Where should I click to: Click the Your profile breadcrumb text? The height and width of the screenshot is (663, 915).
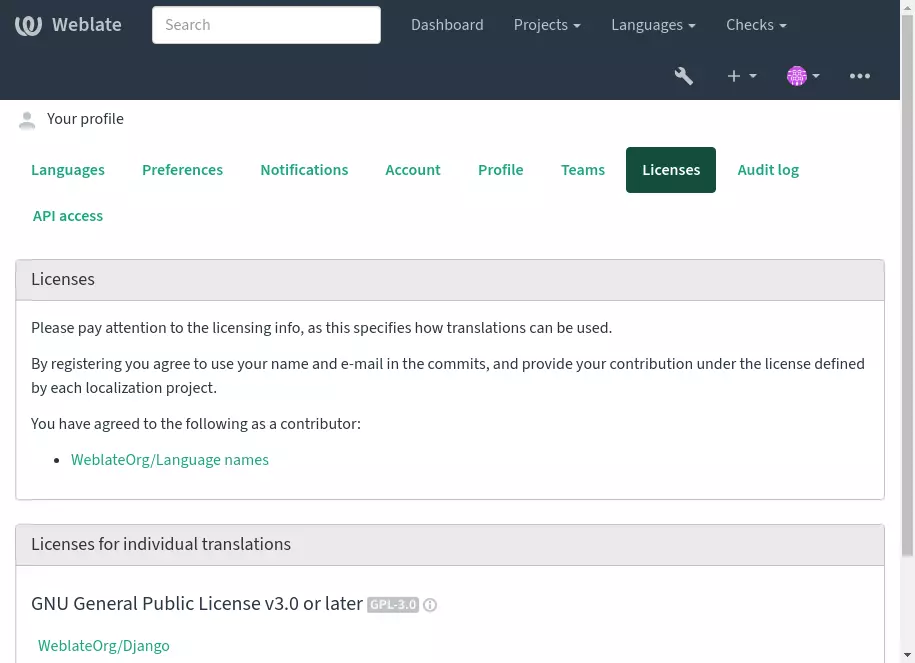(85, 119)
